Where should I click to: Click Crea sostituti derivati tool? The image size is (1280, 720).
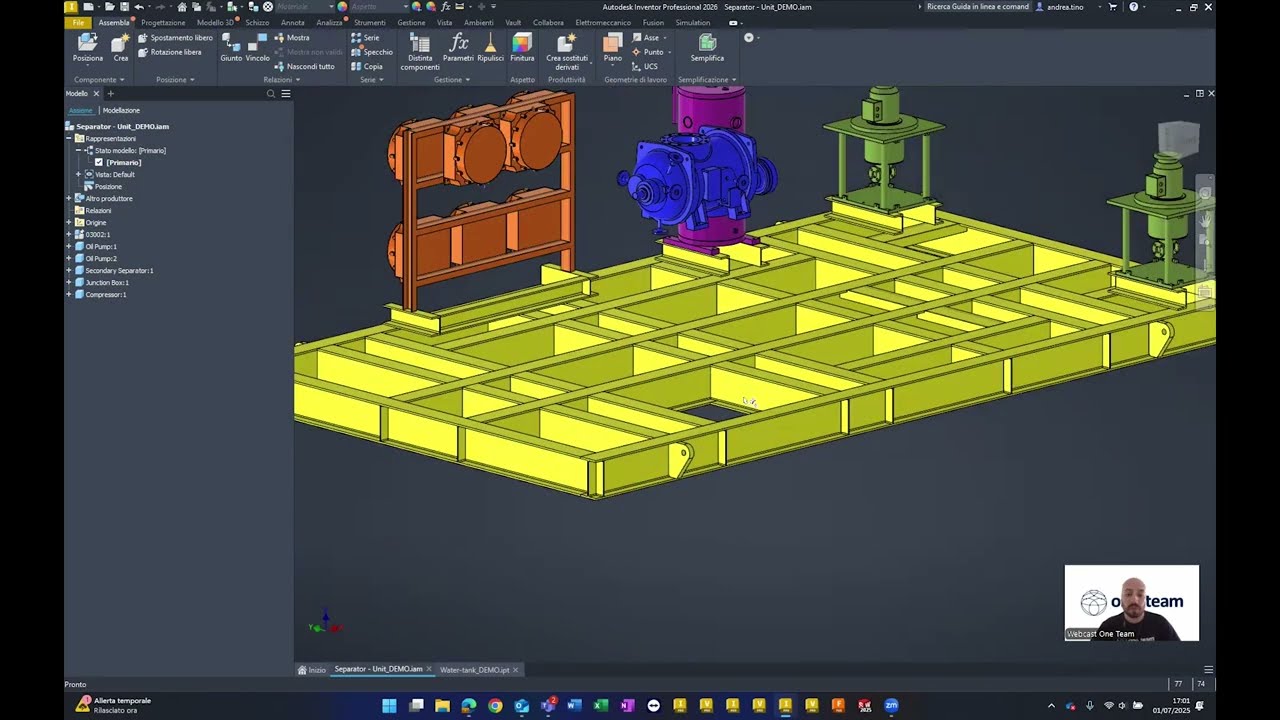tap(567, 52)
